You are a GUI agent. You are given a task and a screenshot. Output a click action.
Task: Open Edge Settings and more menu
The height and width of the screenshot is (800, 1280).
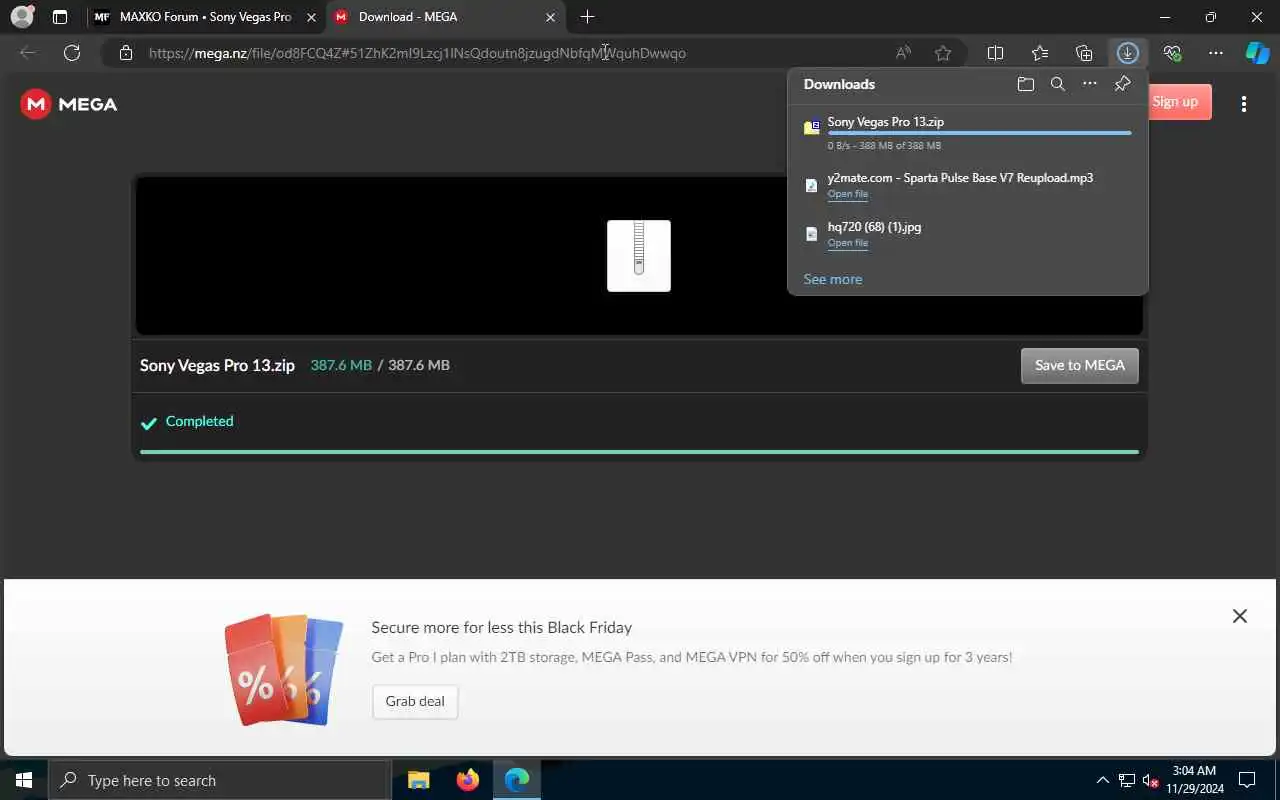(x=1216, y=53)
